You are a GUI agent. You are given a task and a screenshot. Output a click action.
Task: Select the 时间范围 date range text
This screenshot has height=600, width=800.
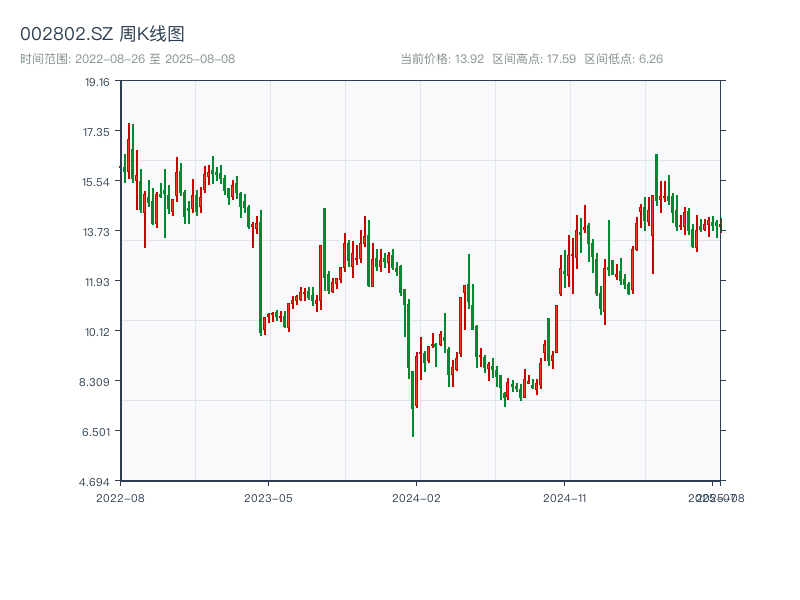(127, 59)
